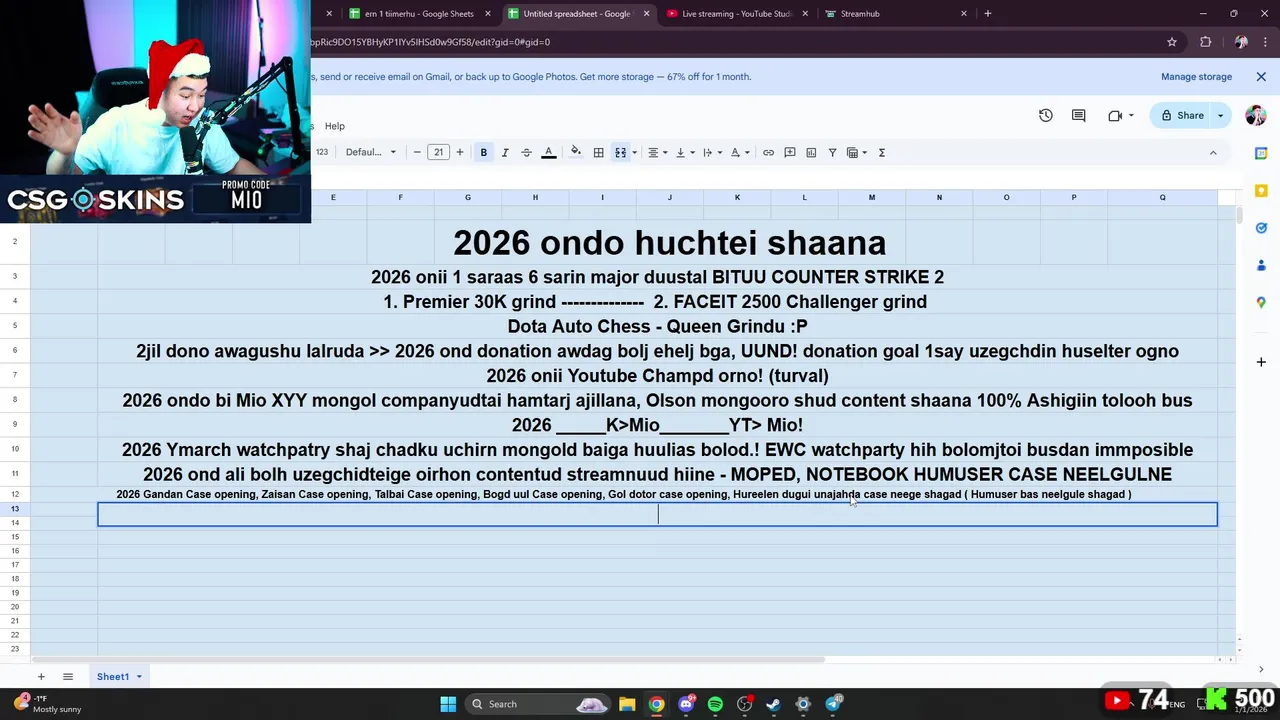Image resolution: width=1280 pixels, height=720 pixels.
Task: Open font family dropdown Default
Action: click(371, 152)
